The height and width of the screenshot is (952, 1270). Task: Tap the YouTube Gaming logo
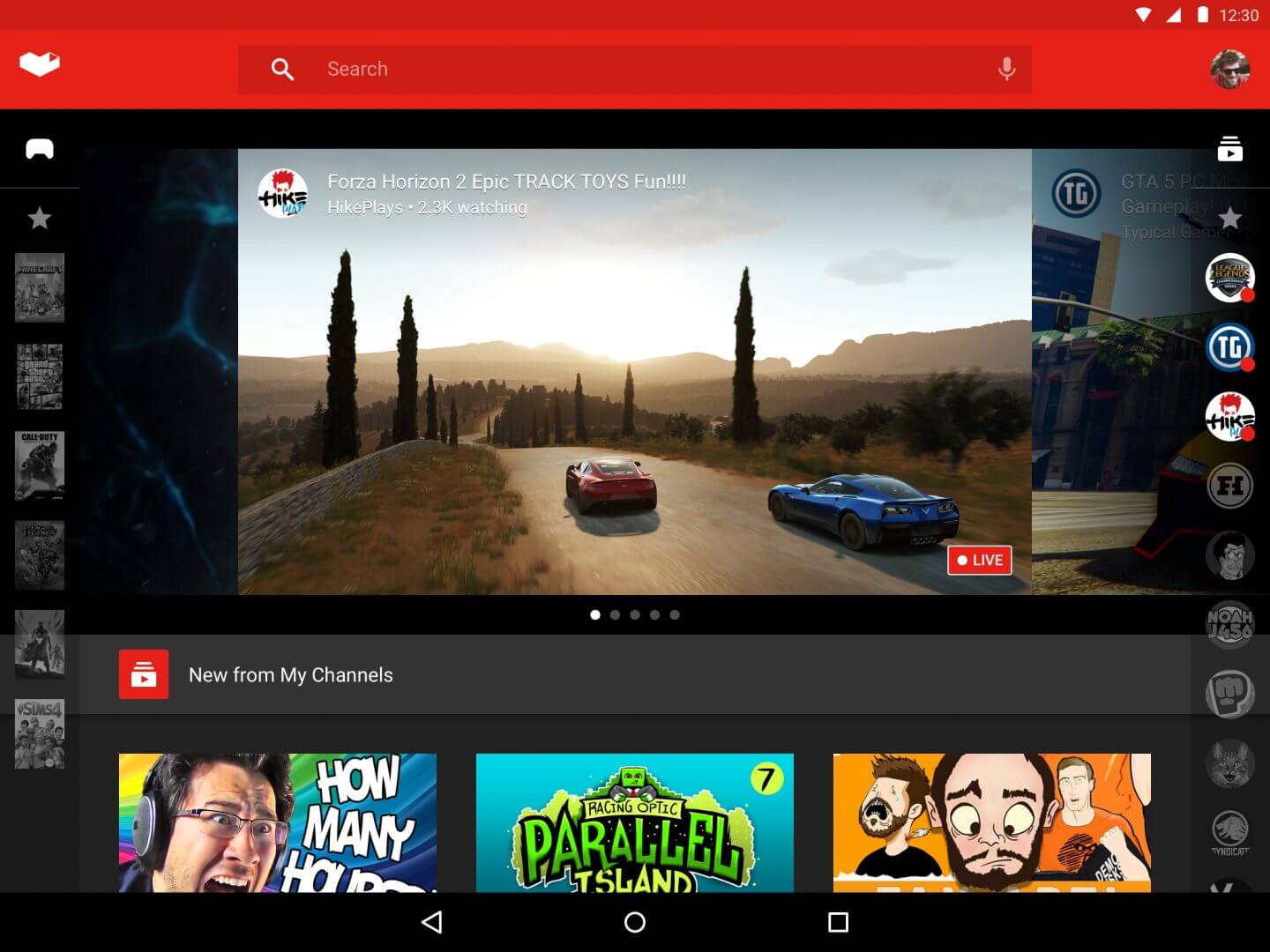point(39,63)
